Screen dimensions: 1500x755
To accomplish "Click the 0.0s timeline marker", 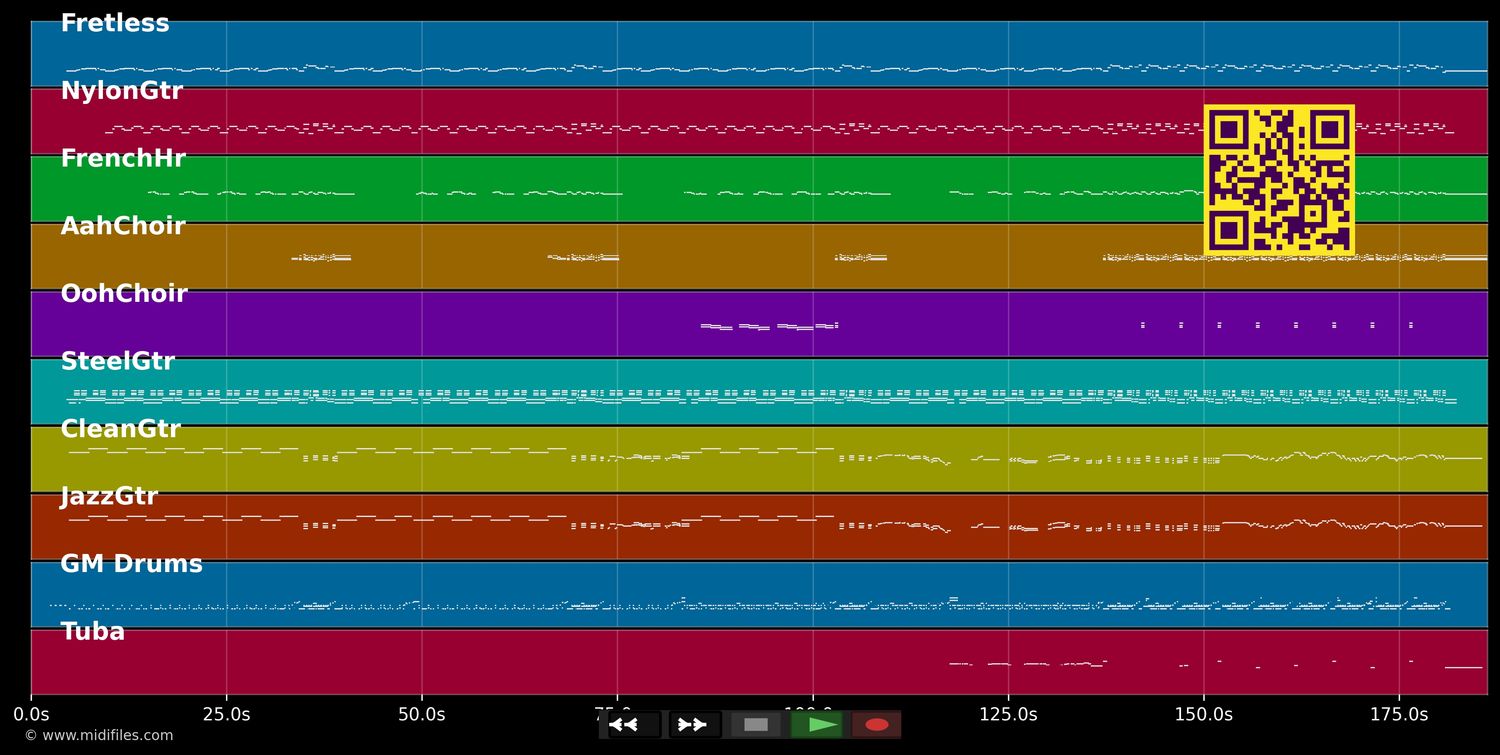I will [33, 714].
